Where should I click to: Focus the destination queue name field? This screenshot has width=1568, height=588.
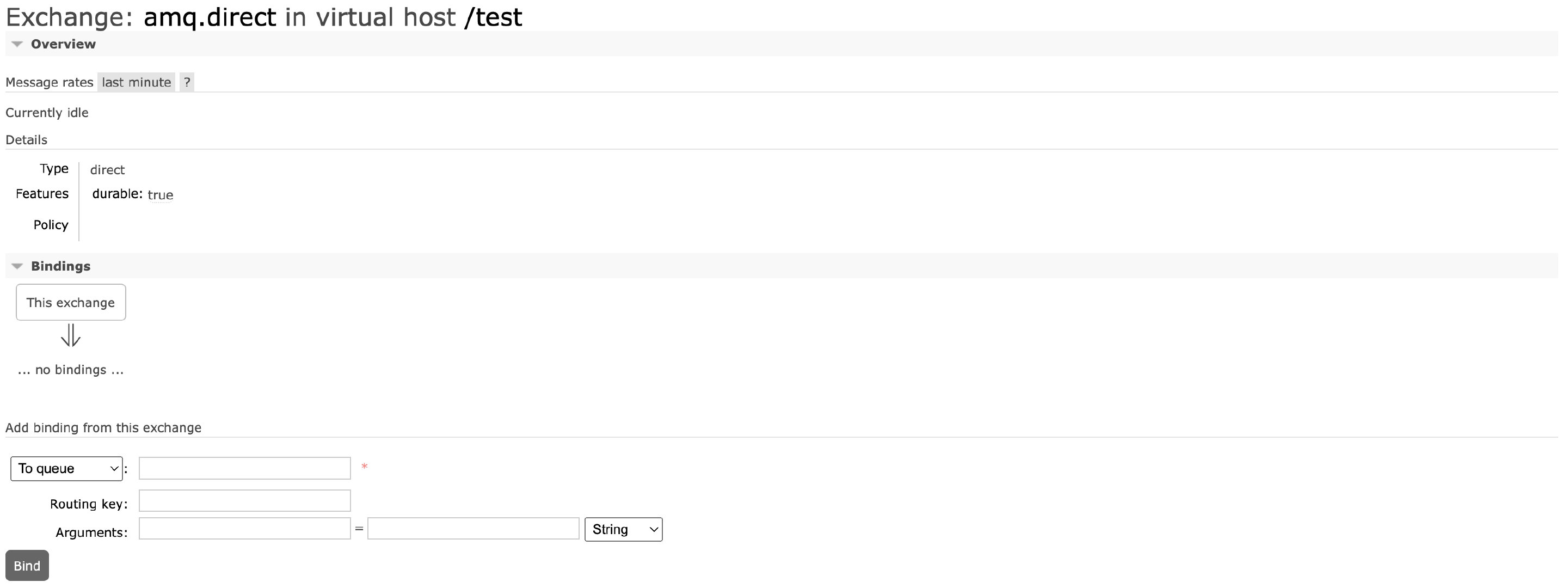pos(245,469)
